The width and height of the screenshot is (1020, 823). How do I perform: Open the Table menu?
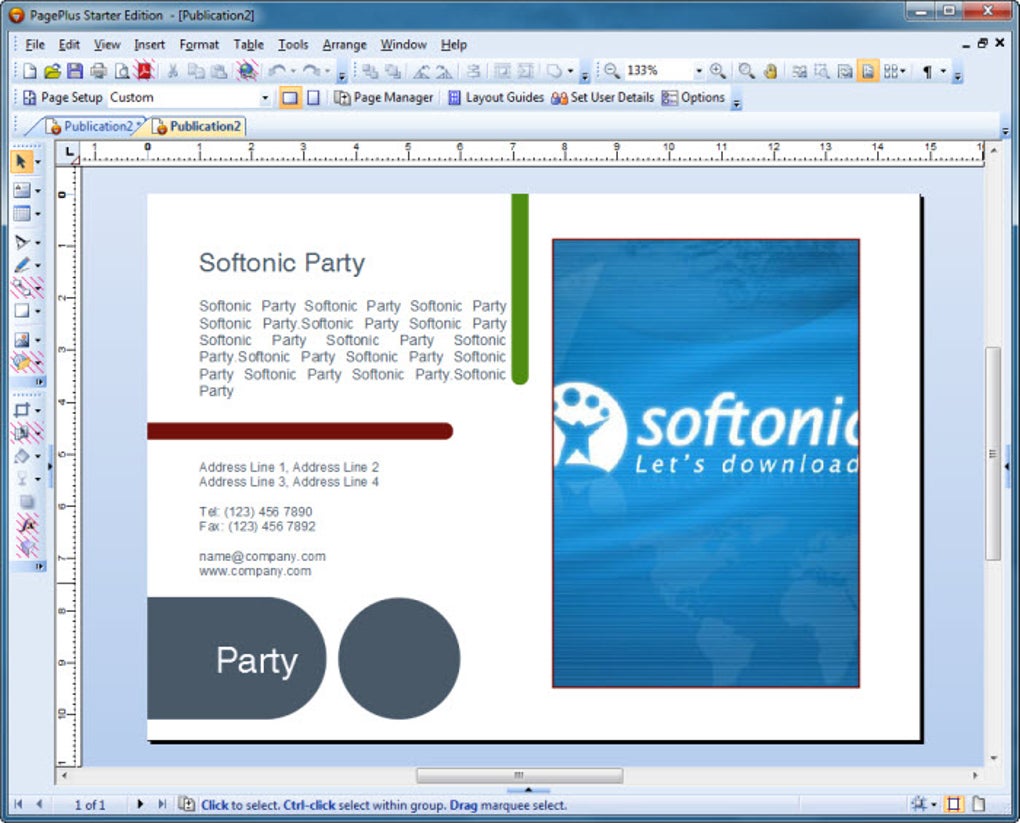[248, 44]
